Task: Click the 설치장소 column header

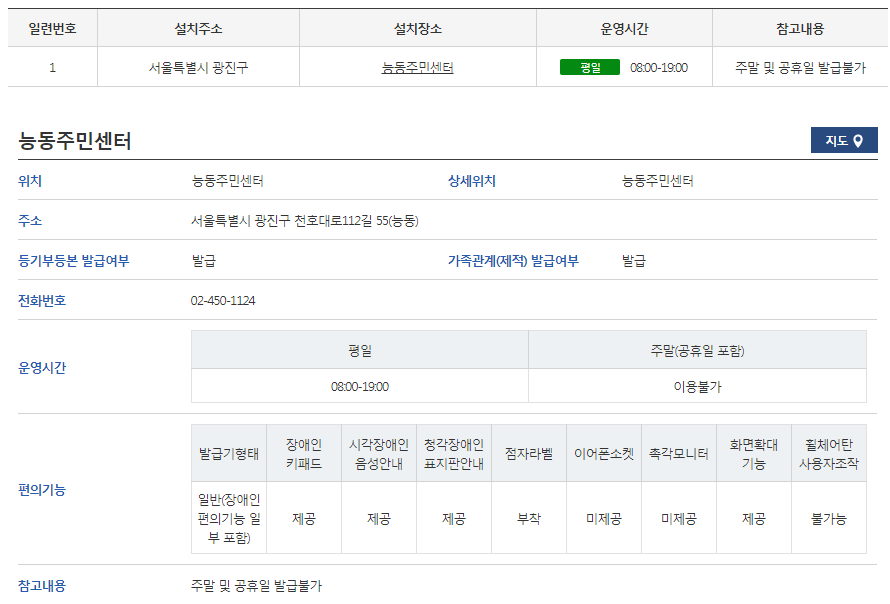Action: tap(418, 28)
